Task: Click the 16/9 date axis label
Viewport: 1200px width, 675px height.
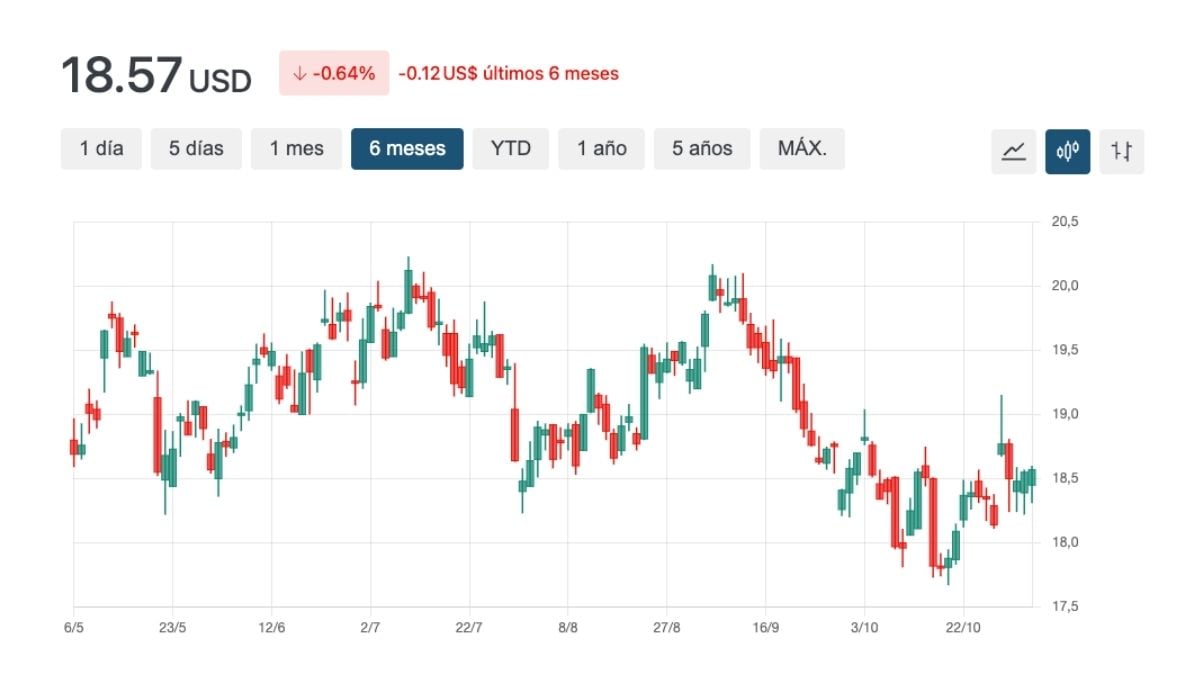Action: [x=765, y=628]
